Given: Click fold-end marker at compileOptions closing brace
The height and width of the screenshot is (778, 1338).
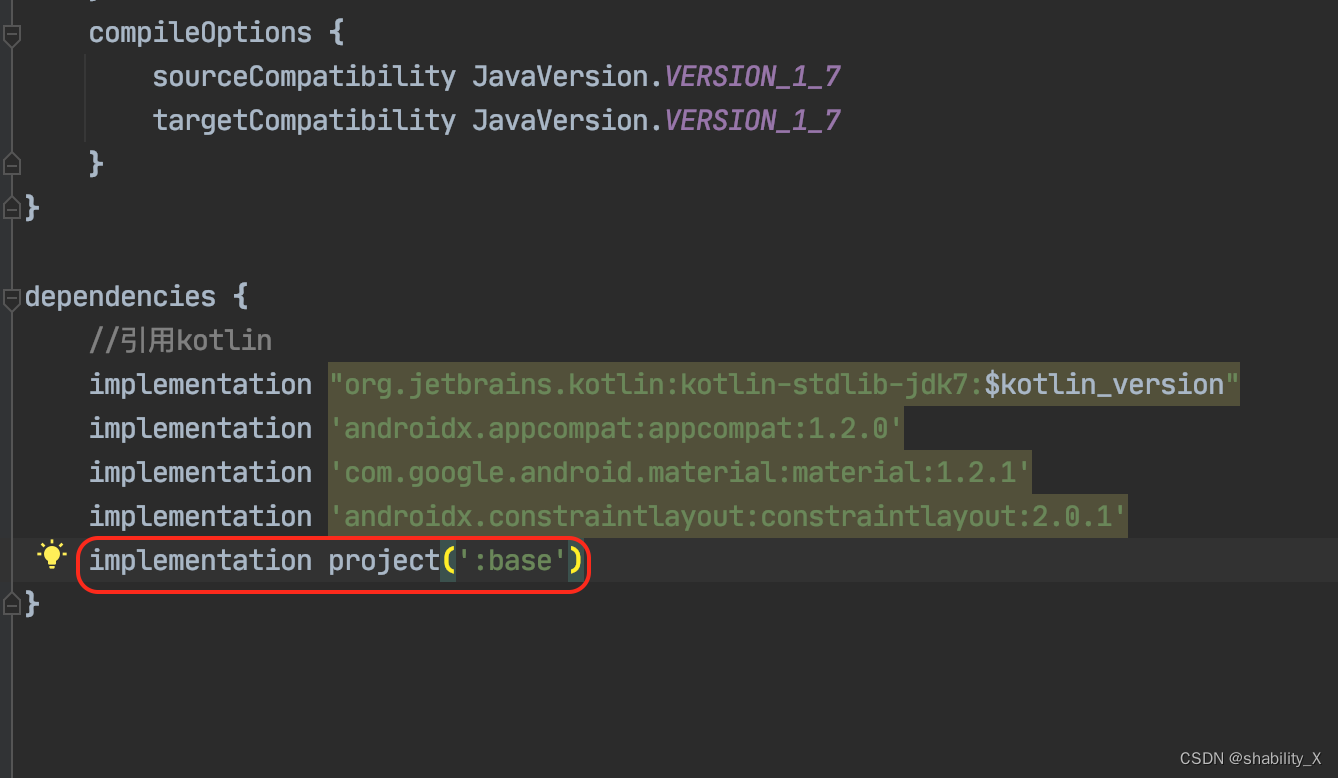Looking at the screenshot, I should click(x=11, y=163).
